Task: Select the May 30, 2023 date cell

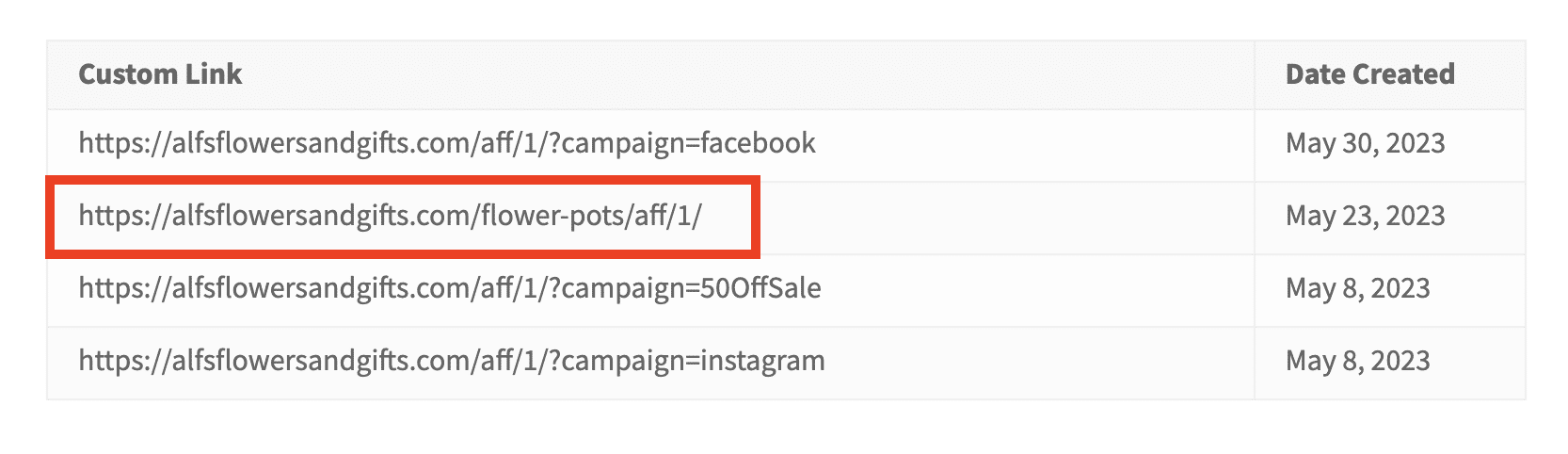Action: (1365, 143)
